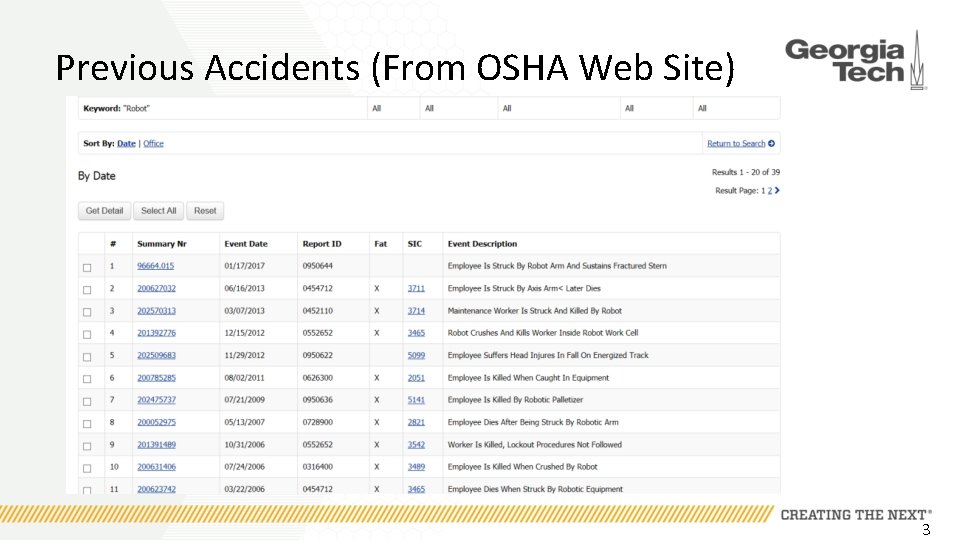Viewport: 960px width, 540px height.
Task: Click event date 12/15/2012
Action: tap(244, 333)
